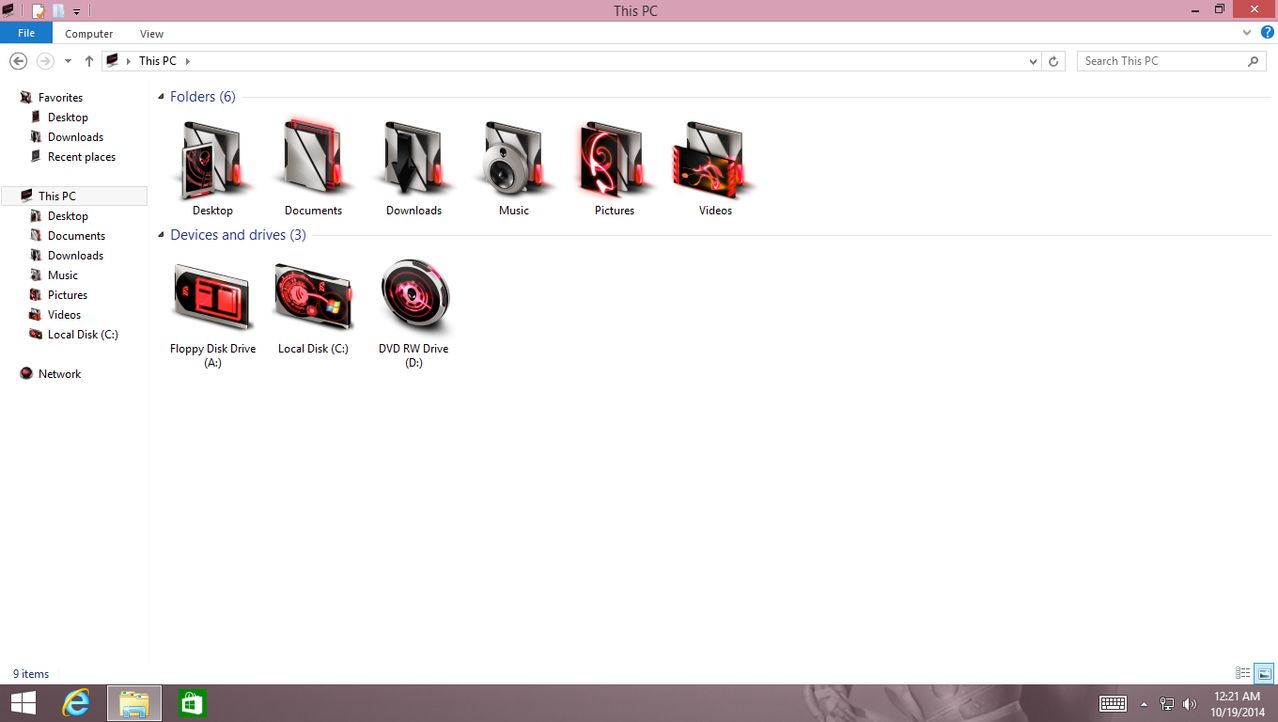Open the Computer ribbon tab
Screen dimensions: 1278x722
point(89,34)
